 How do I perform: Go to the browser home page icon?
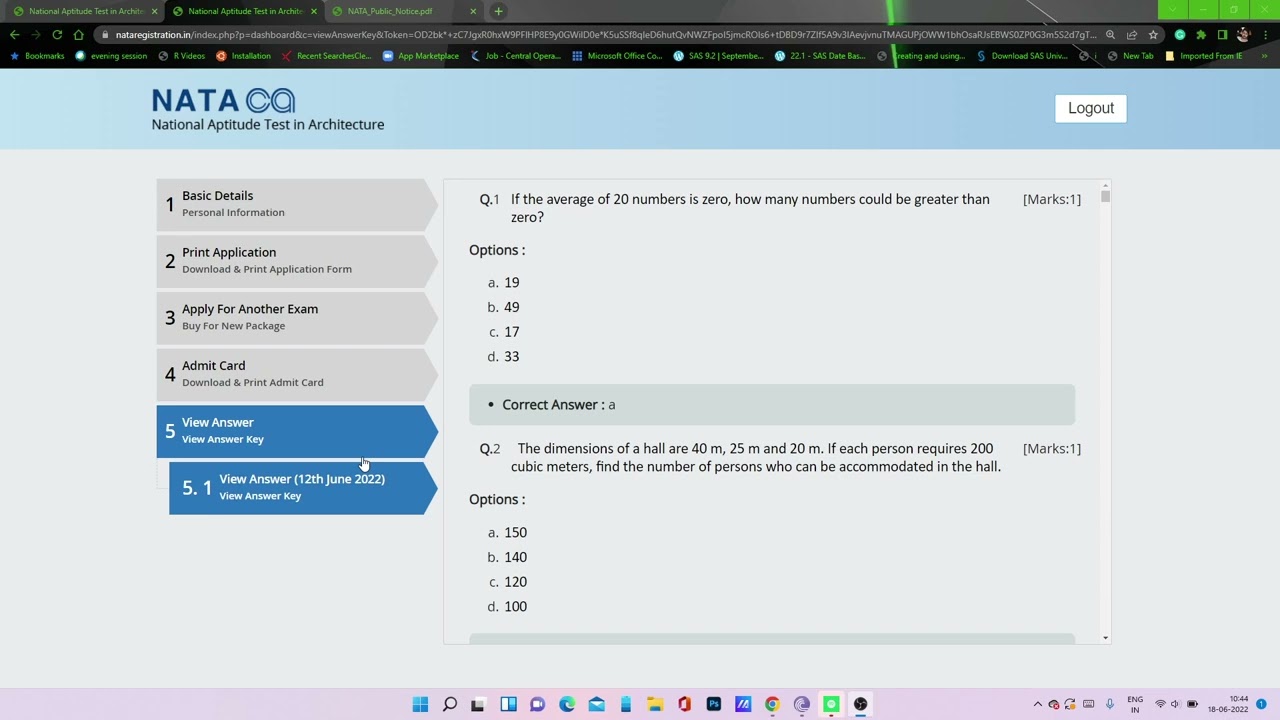[78, 34]
